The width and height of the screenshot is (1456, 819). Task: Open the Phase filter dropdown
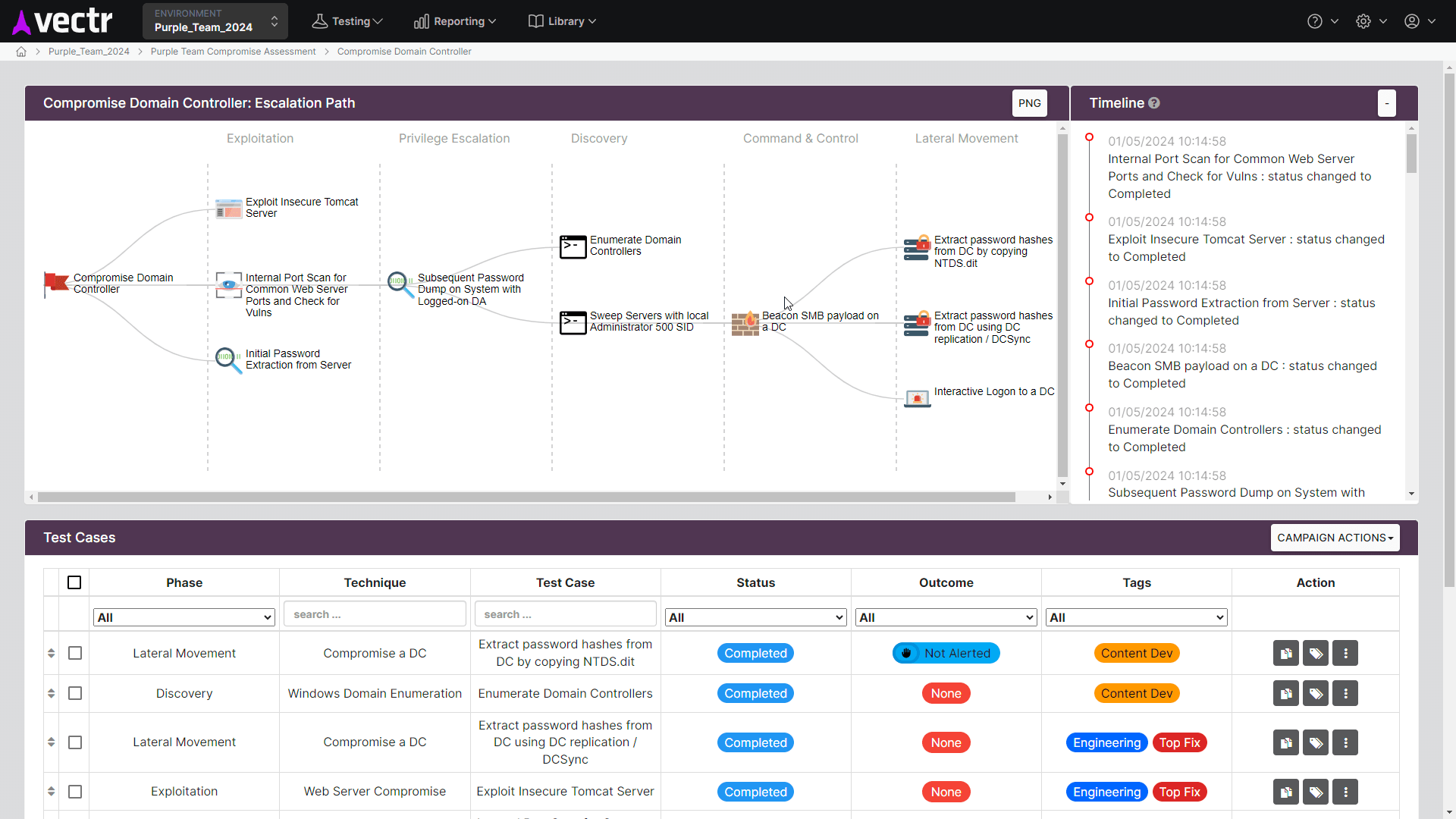tap(184, 617)
